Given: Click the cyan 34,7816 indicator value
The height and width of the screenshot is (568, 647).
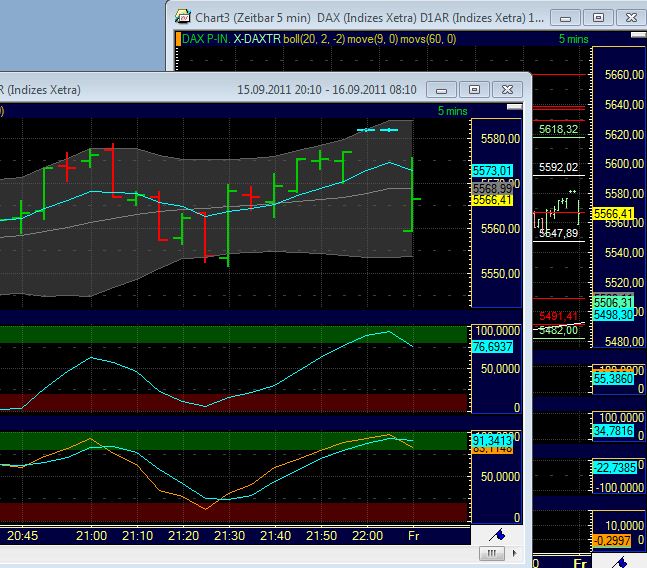Looking at the screenshot, I should pos(613,431).
